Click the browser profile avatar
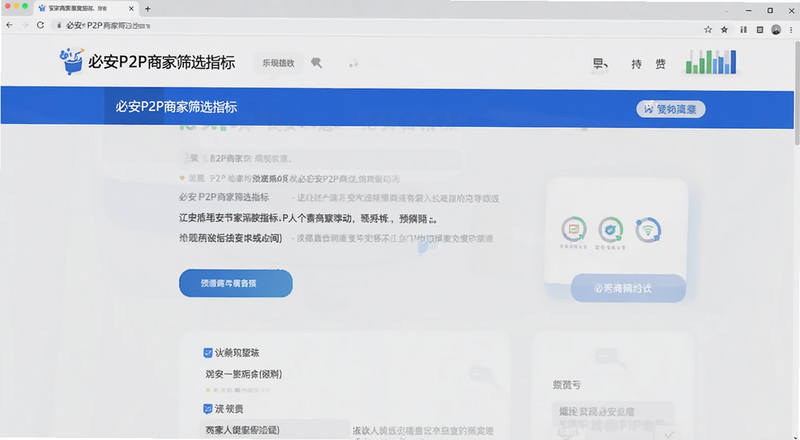This screenshot has height=440, width=800. [776, 30]
